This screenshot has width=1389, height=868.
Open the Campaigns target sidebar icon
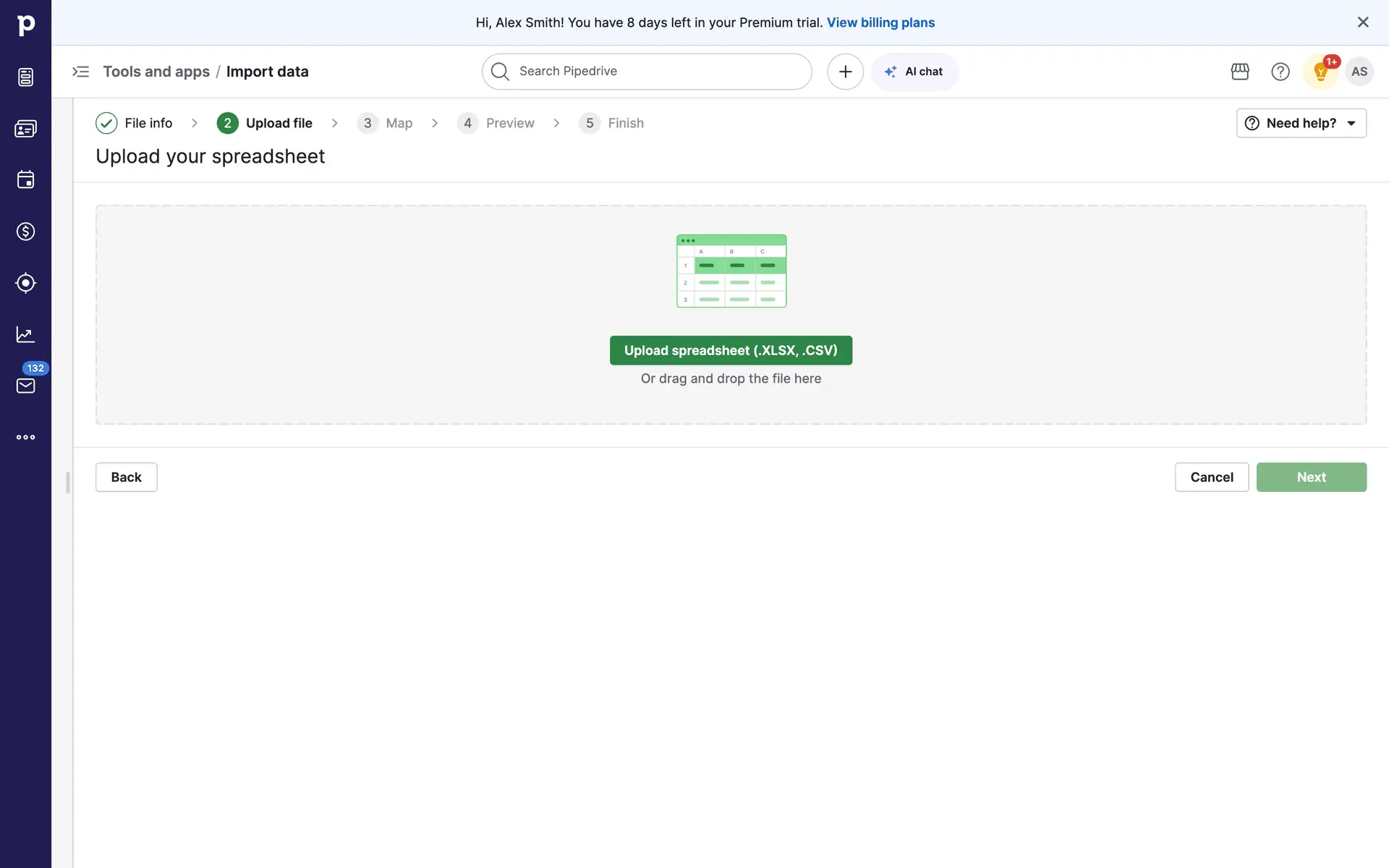point(25,283)
